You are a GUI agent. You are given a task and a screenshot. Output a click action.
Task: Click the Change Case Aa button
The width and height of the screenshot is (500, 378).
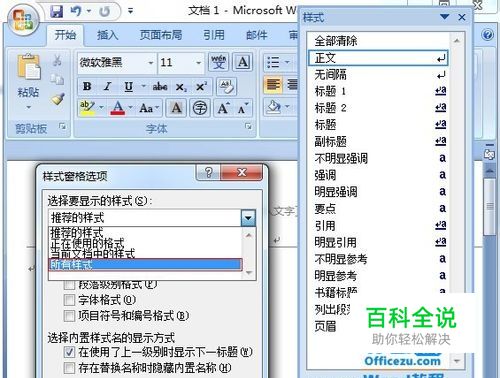149,108
